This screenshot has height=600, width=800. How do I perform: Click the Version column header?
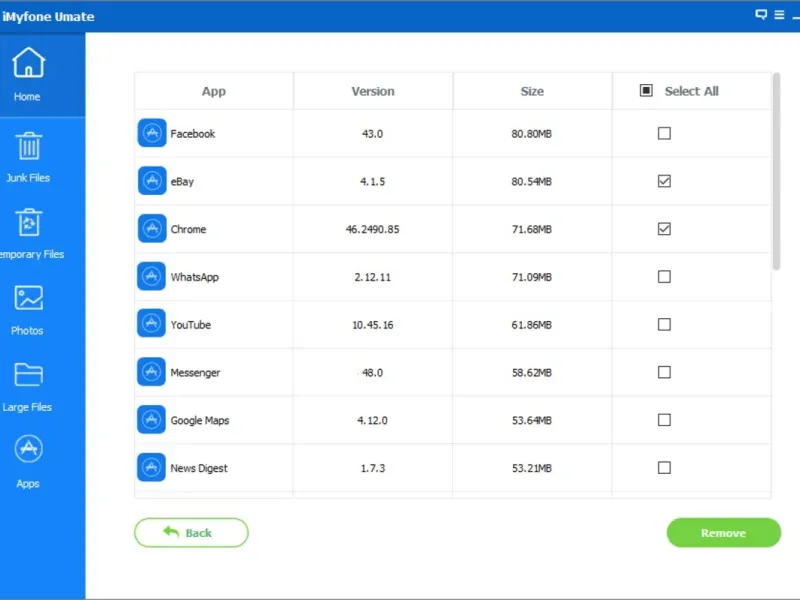click(373, 91)
